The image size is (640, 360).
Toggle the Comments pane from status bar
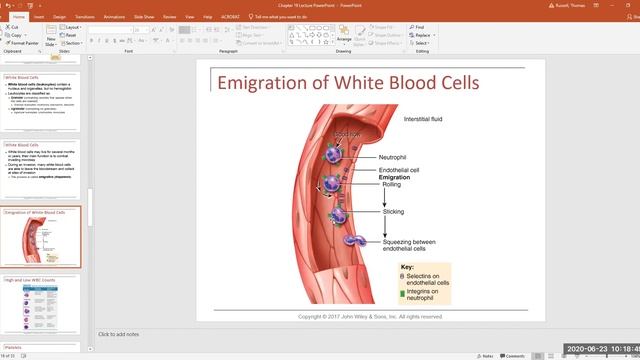pos(512,356)
